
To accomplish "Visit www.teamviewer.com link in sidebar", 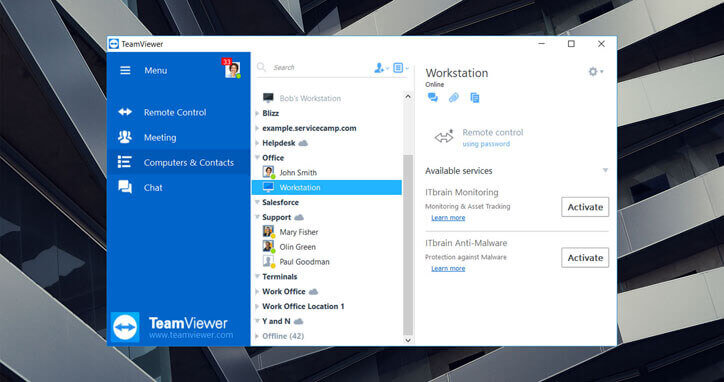I will coord(191,335).
